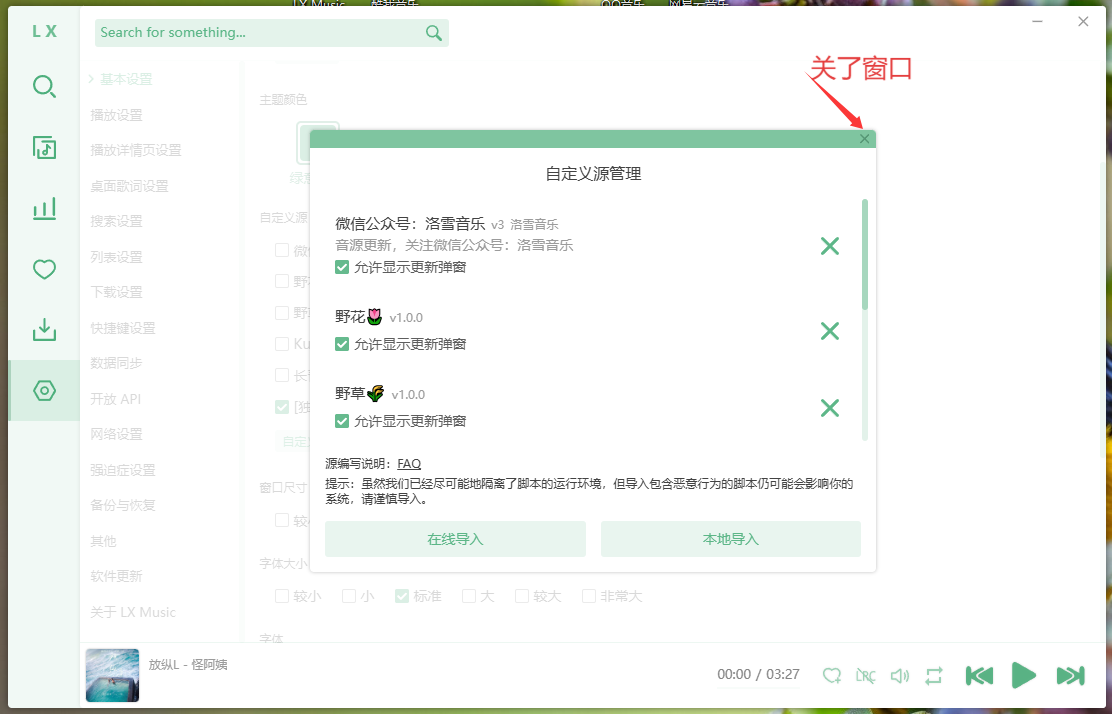Toggle 允许显示更新弹窗 checkbox under 野草
Screen dimensions: 1112x714
coord(342,421)
